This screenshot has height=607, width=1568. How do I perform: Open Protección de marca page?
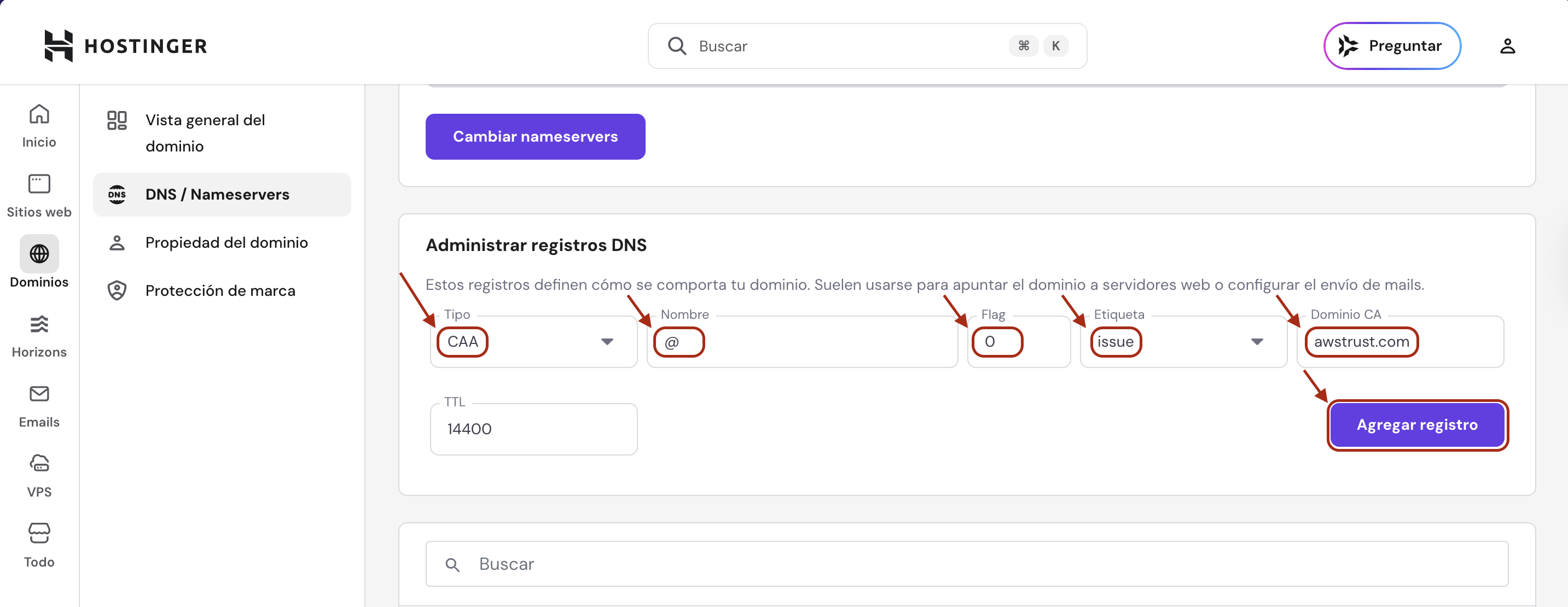220,291
